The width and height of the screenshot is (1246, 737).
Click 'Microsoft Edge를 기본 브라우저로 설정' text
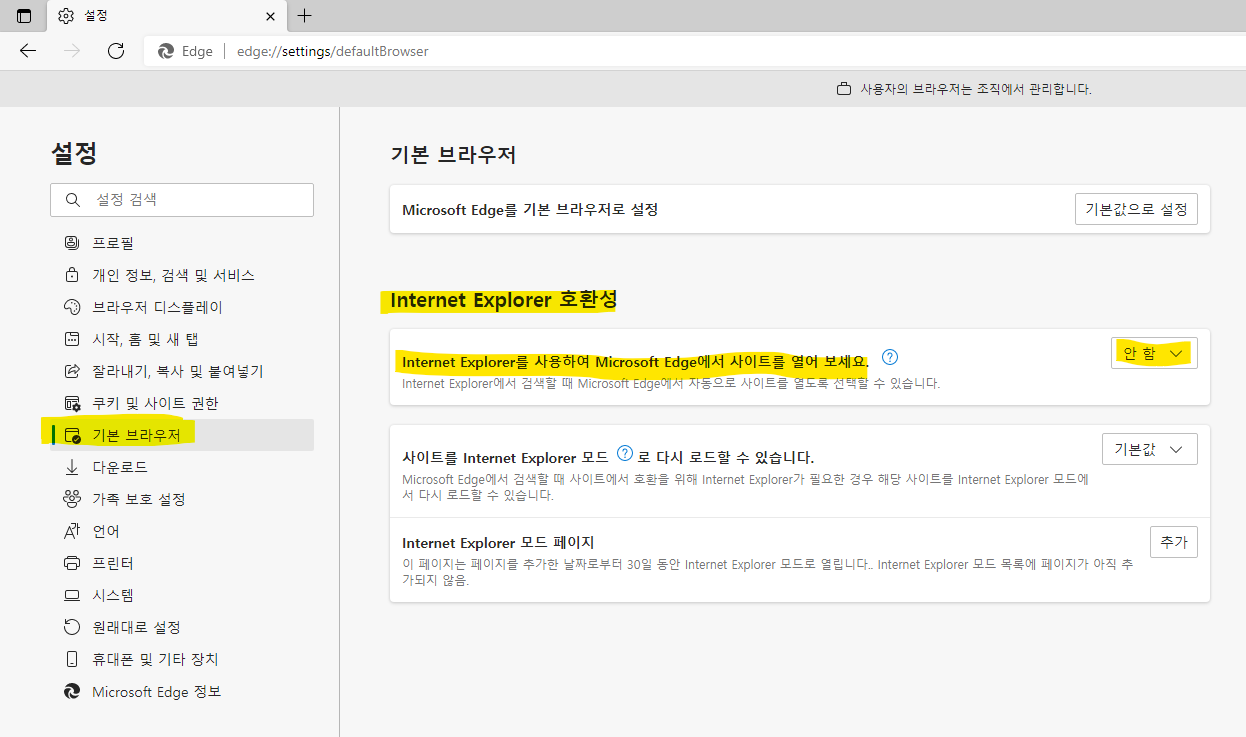(530, 210)
